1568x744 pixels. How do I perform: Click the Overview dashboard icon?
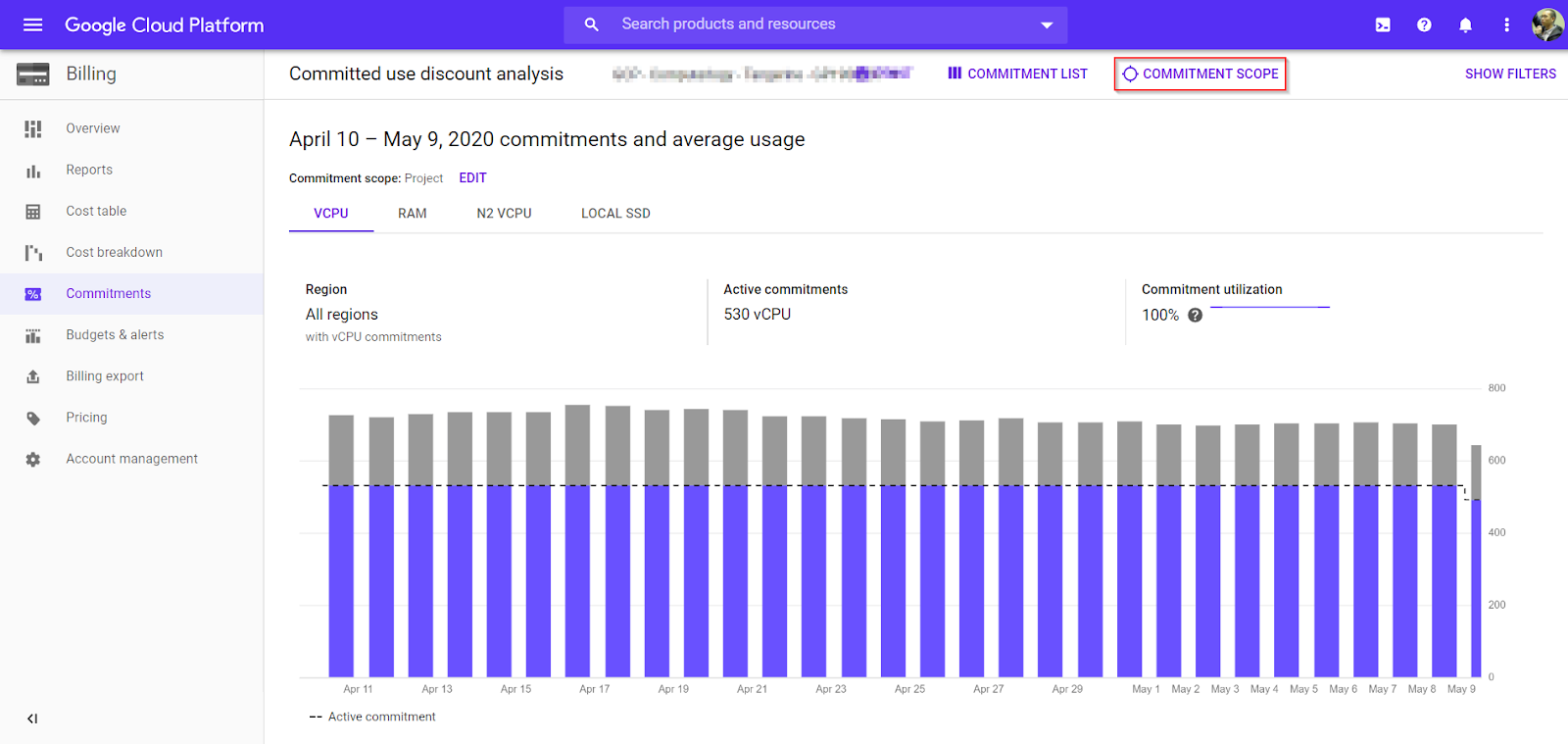[33, 128]
